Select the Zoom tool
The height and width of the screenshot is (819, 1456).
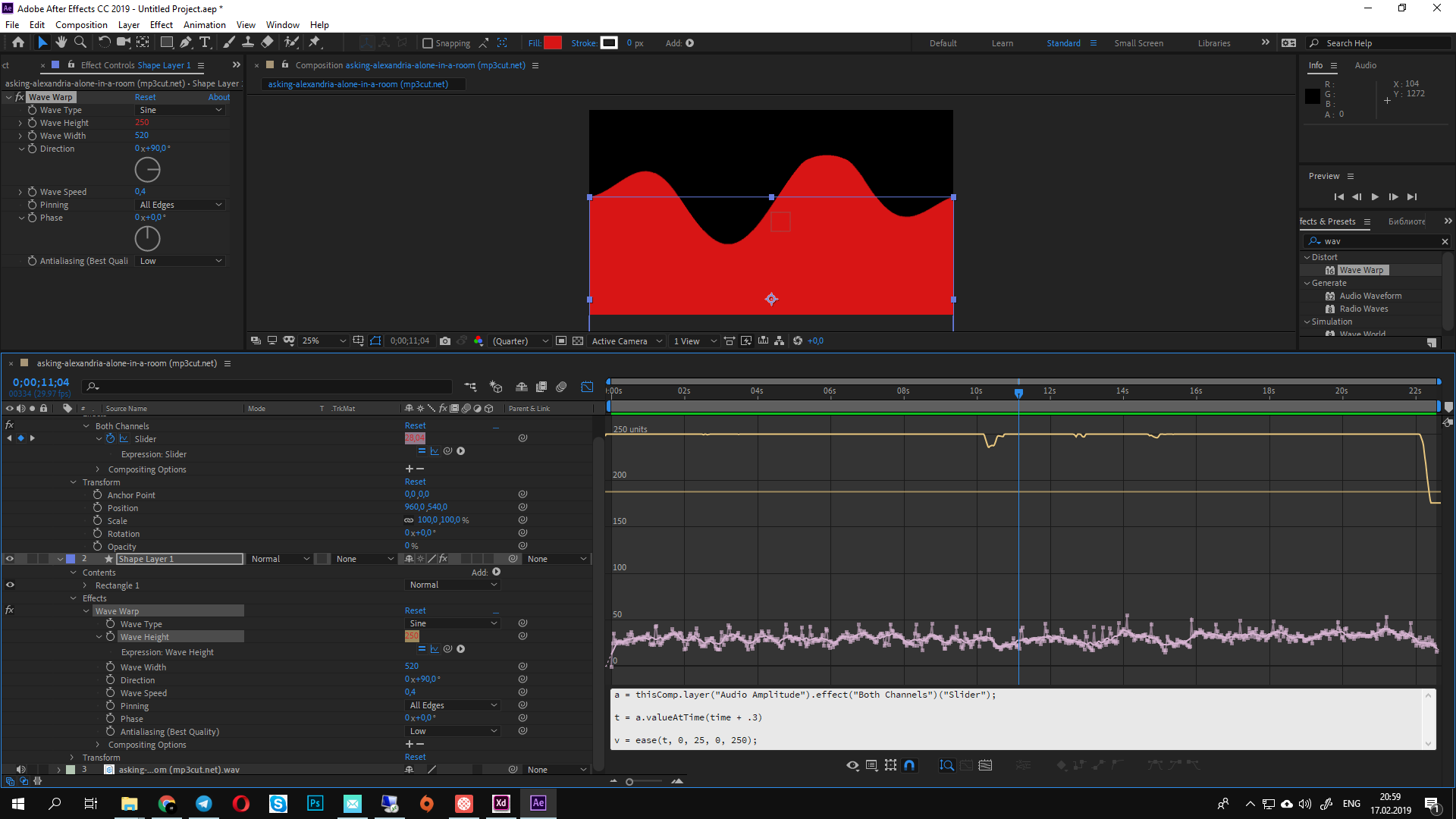coord(80,42)
